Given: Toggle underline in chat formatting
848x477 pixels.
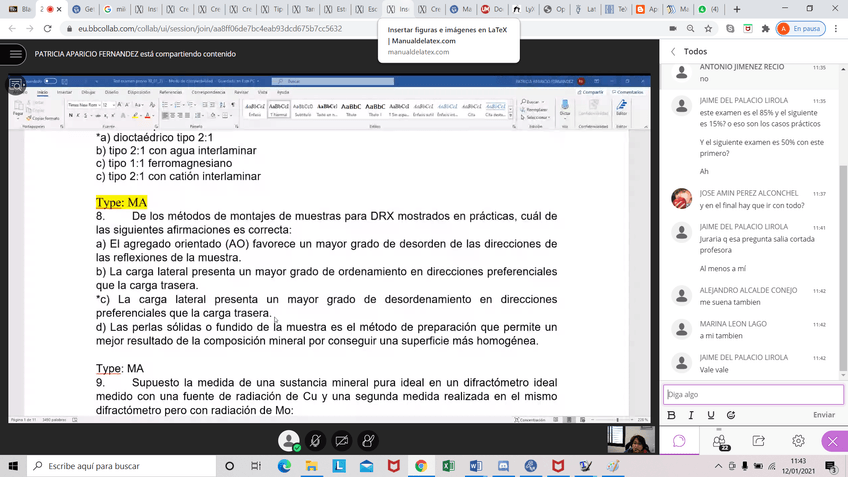Looking at the screenshot, I should 711,415.
